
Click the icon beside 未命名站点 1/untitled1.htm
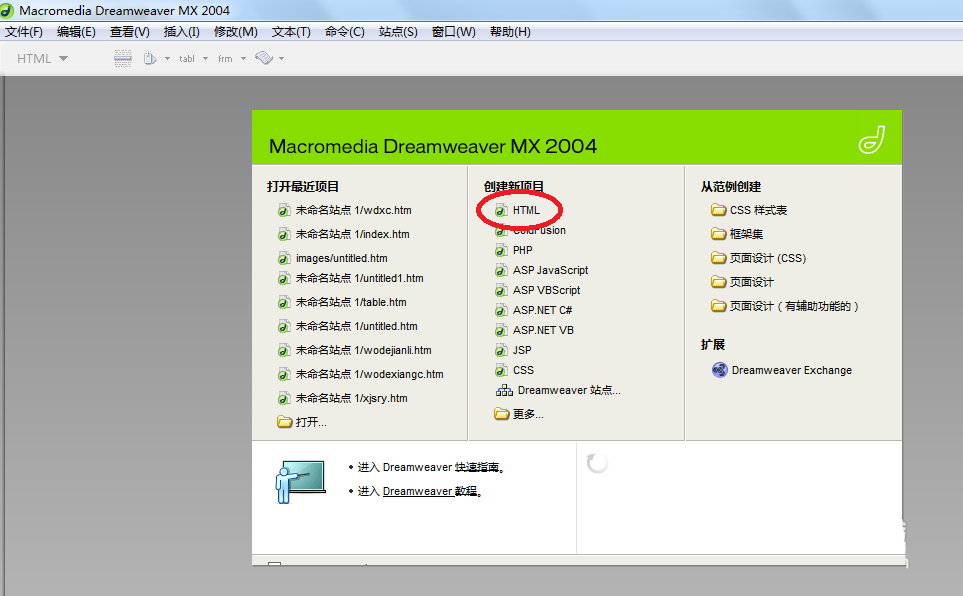(x=284, y=279)
